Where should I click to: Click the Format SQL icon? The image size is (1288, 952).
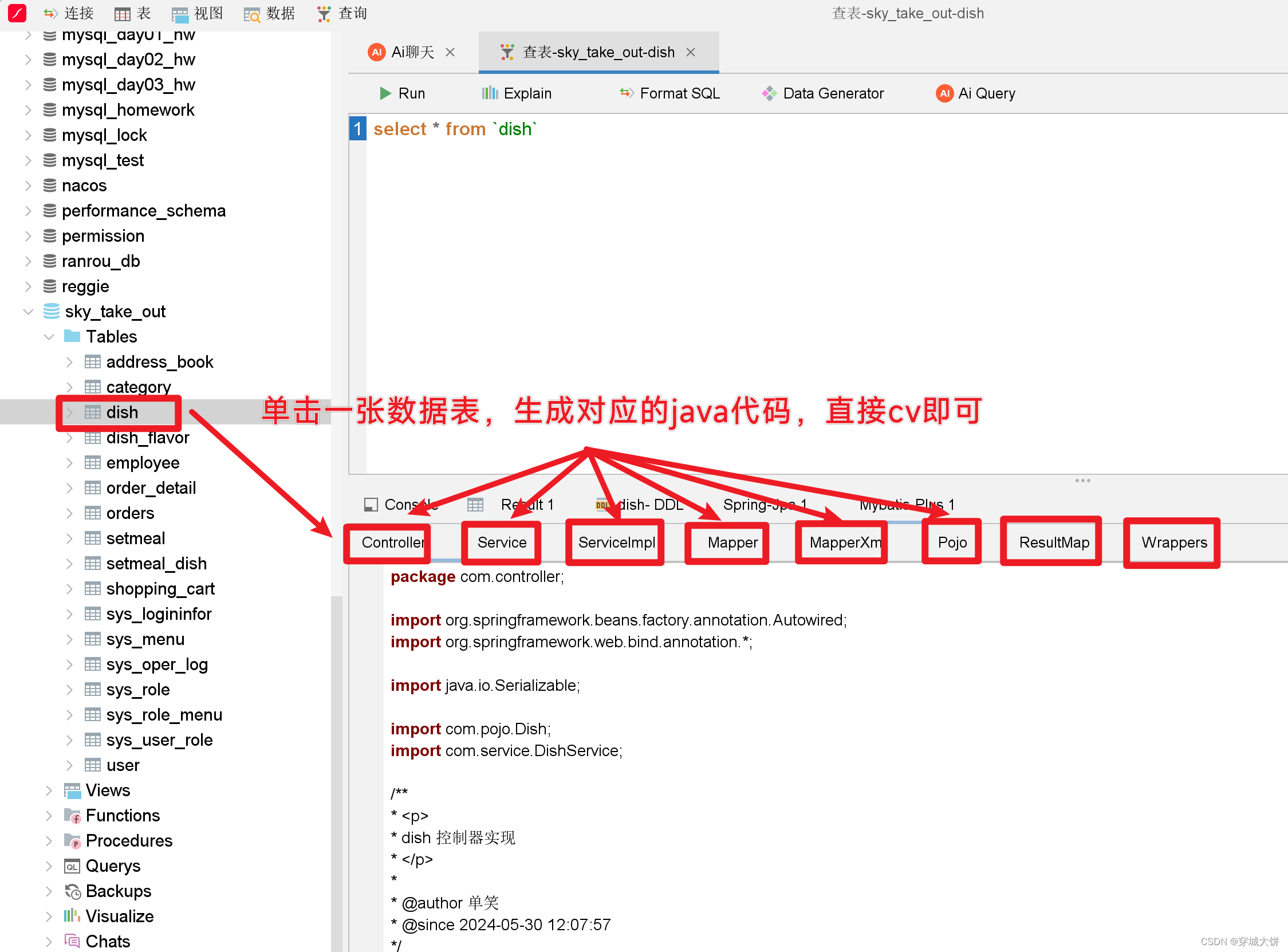click(626, 93)
